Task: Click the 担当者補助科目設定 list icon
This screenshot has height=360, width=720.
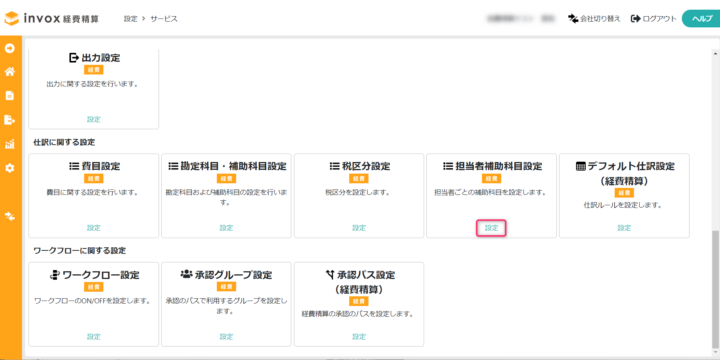Action: click(x=448, y=166)
